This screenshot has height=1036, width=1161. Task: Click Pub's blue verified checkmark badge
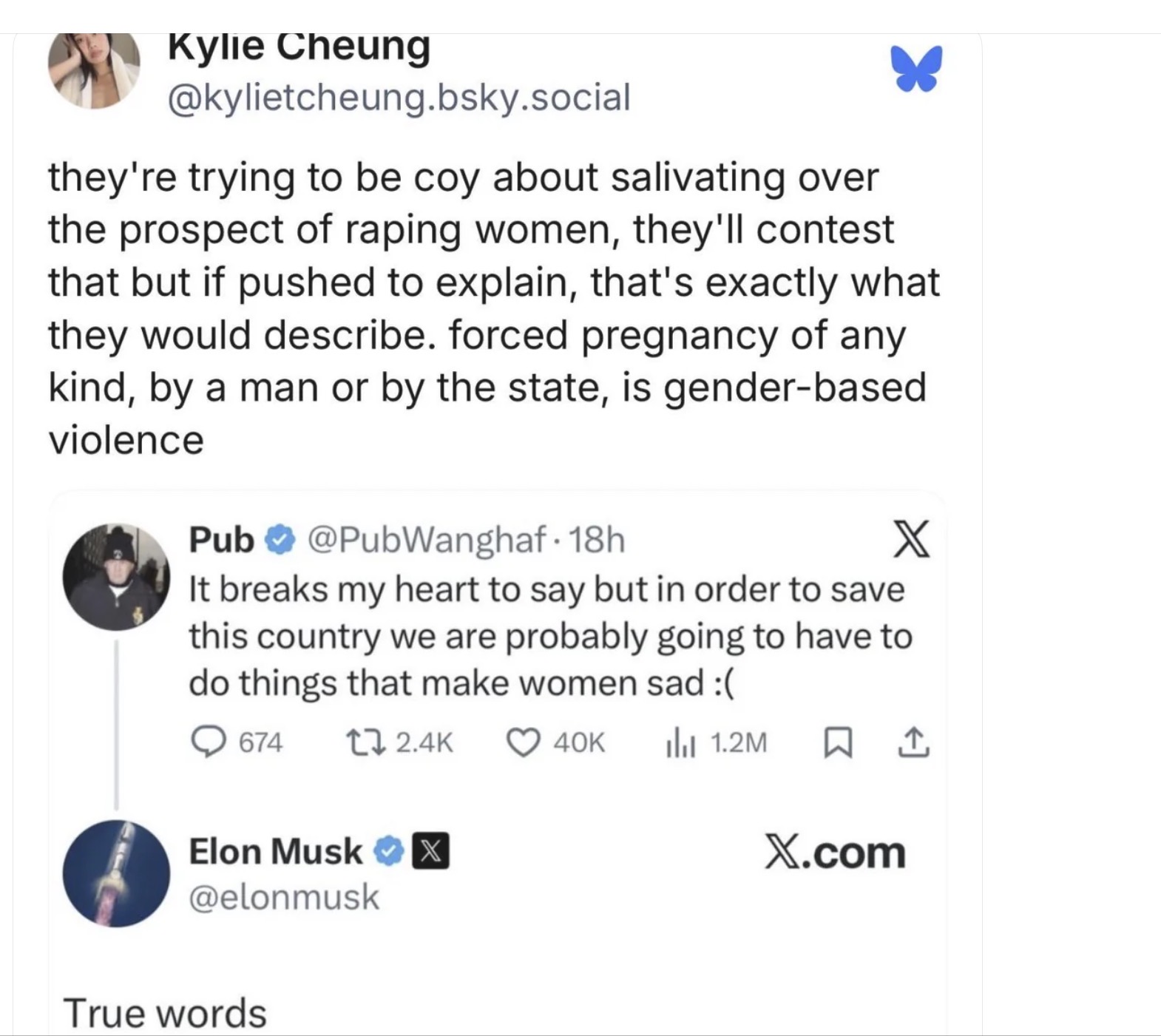pyautogui.click(x=279, y=540)
